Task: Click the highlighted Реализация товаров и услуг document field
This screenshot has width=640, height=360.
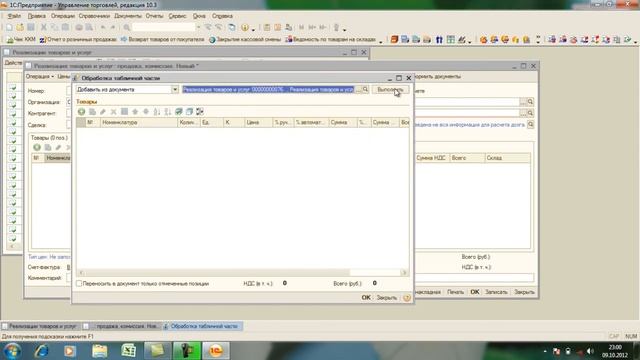Action: point(268,89)
